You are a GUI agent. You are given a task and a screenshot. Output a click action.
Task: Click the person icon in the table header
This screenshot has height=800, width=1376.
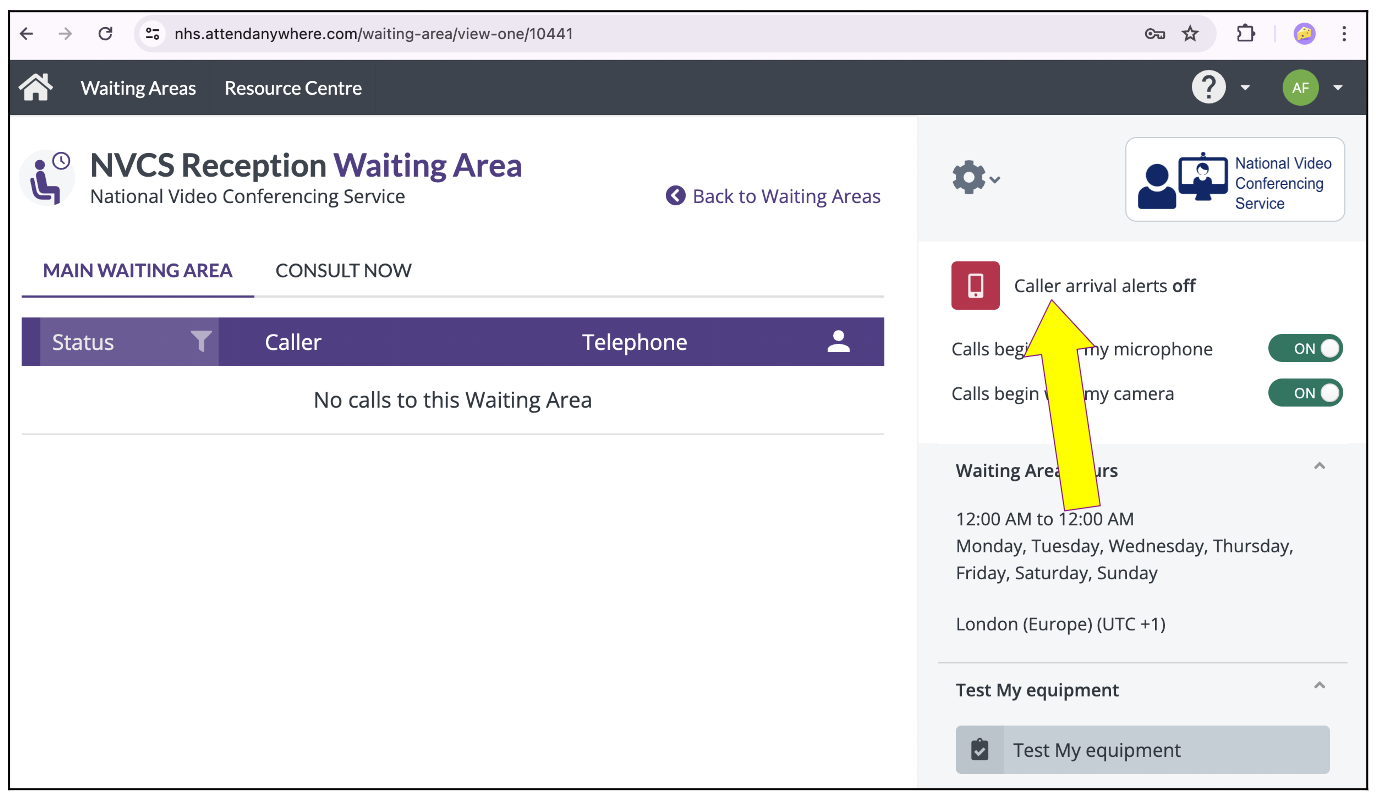pos(838,341)
